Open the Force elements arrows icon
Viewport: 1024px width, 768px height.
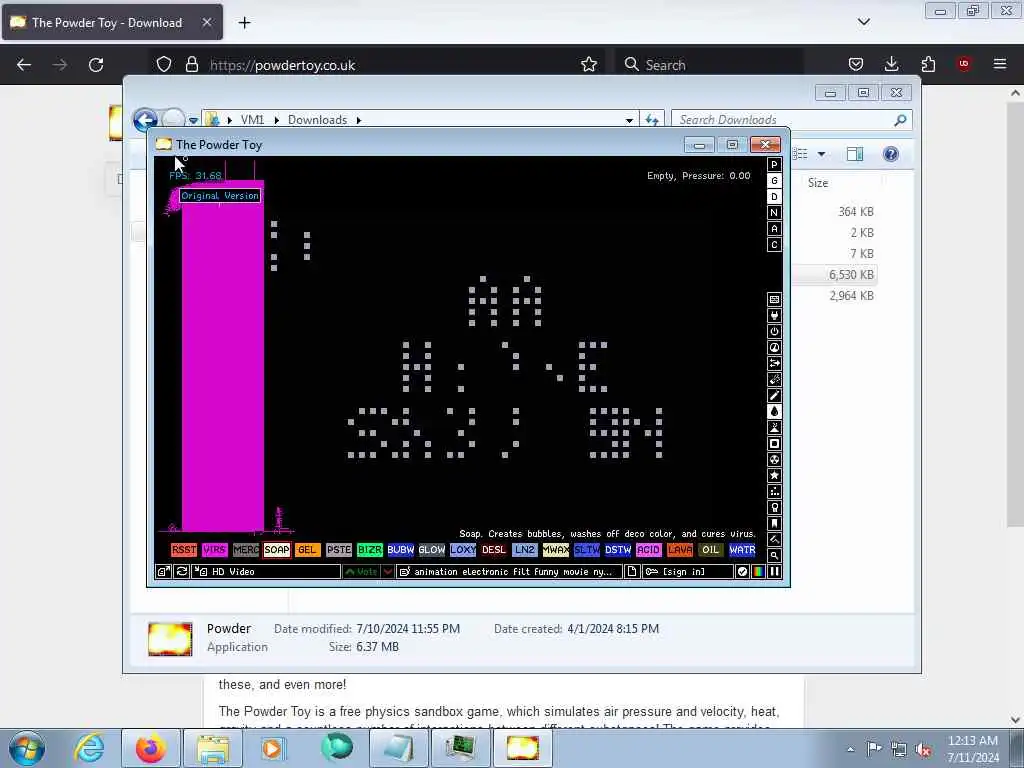pyautogui.click(x=775, y=364)
